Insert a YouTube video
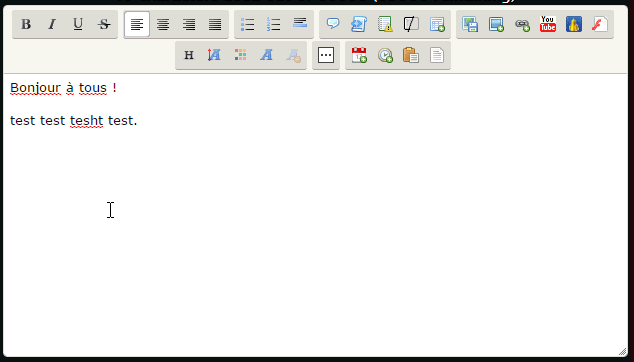Image resolution: width=634 pixels, height=362 pixels. click(x=548, y=24)
